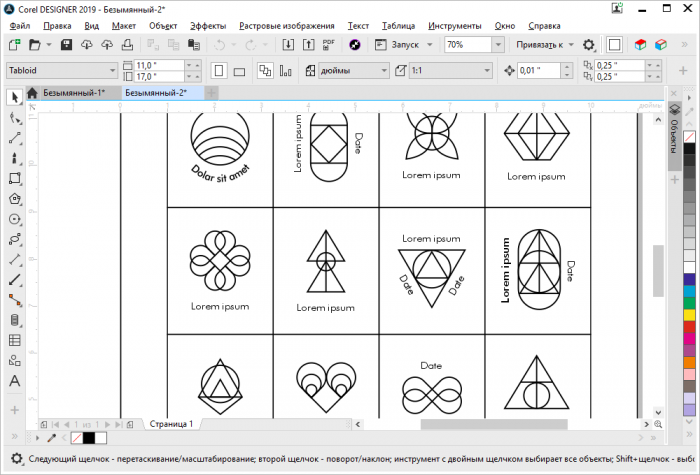Screen dimensions: 700x475
Task: Open the Options gear icon
Action: (x=589, y=45)
